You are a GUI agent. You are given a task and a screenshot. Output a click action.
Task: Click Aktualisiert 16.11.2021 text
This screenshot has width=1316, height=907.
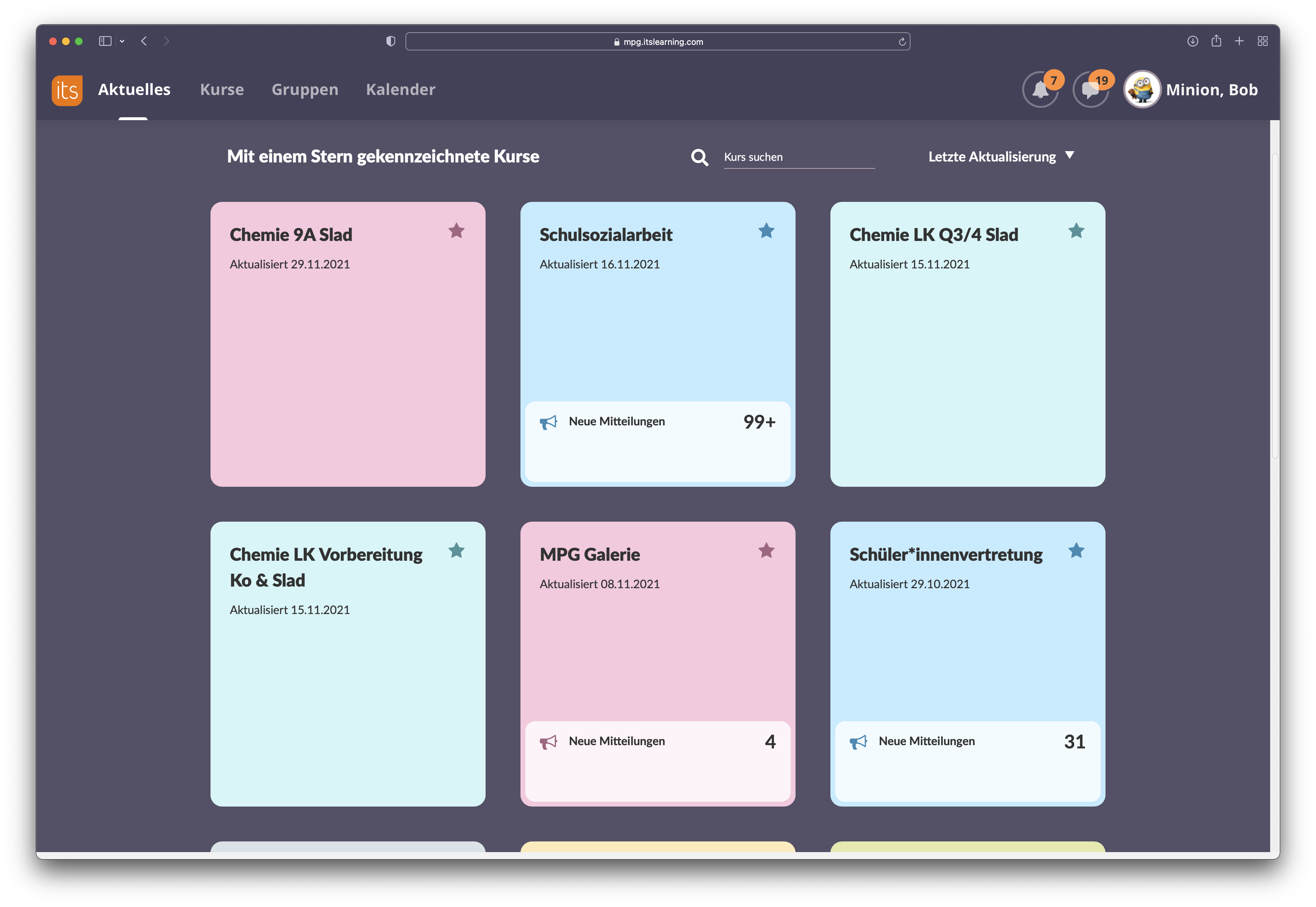600,264
